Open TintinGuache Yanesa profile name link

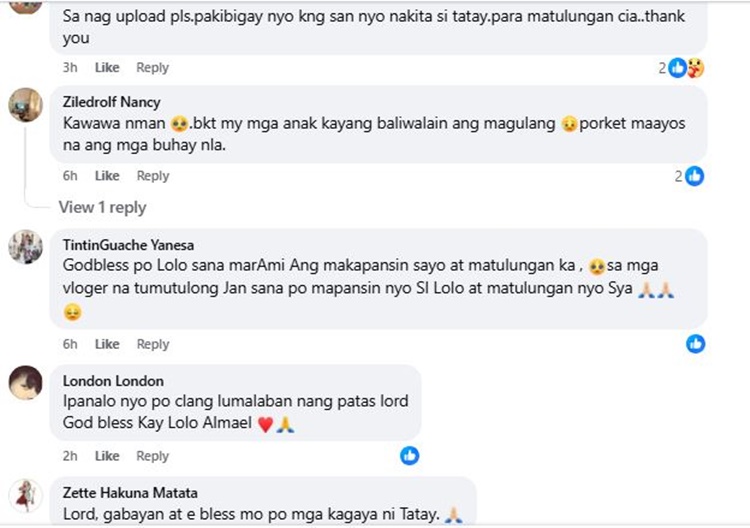(x=128, y=245)
